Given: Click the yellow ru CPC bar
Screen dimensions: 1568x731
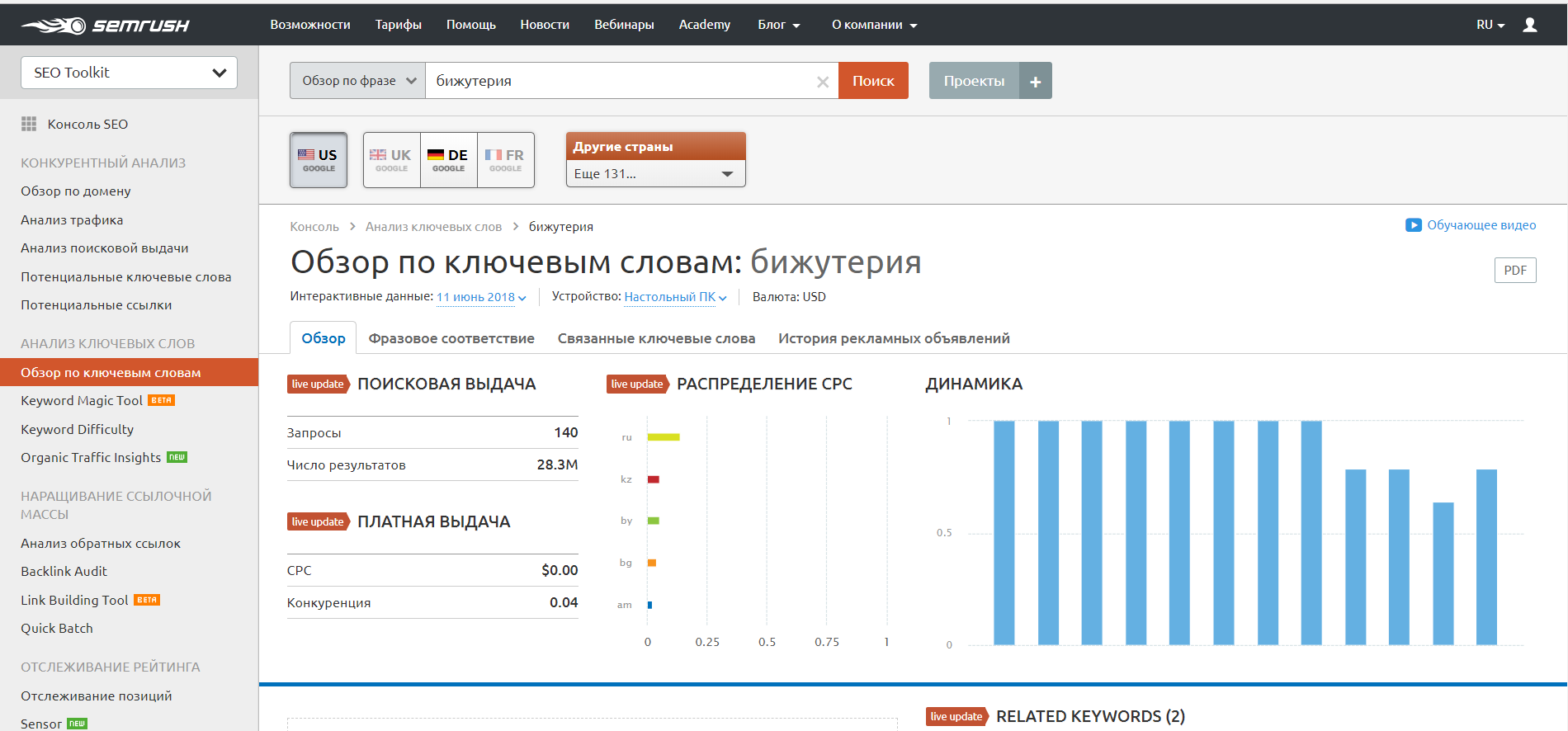Looking at the screenshot, I should click(x=664, y=437).
